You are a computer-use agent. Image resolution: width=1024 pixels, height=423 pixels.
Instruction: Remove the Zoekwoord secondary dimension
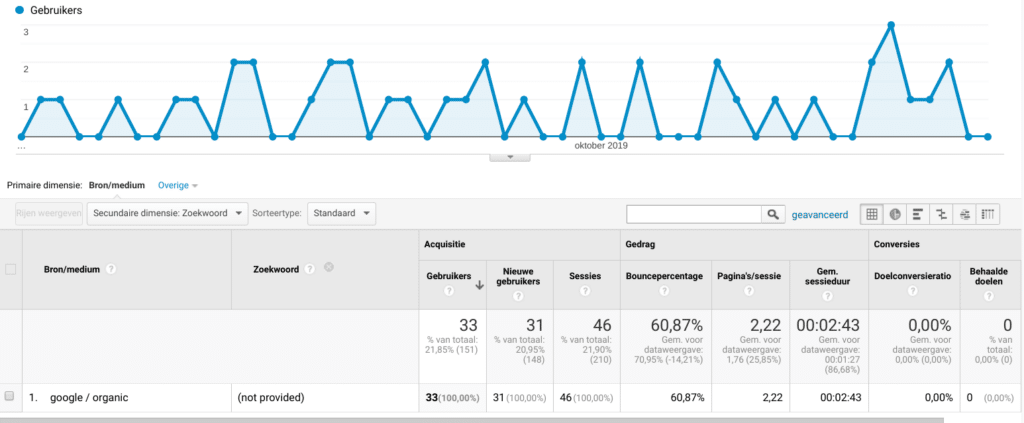(329, 268)
